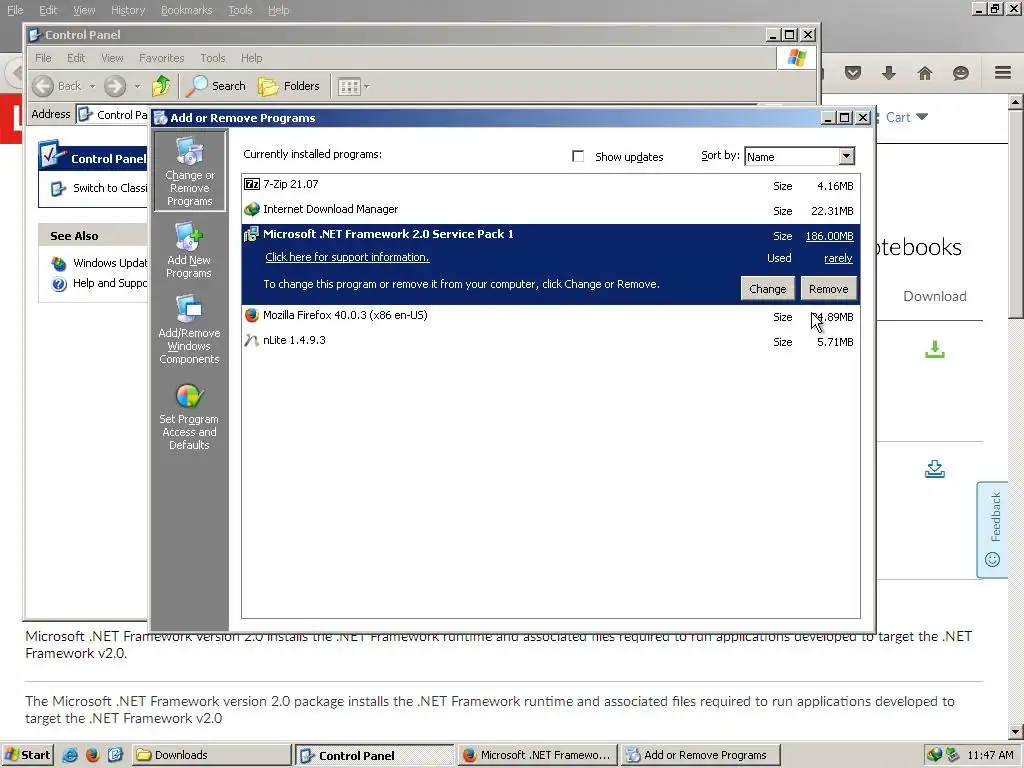Click the .NET Framework program icon
1024x768 pixels.
point(251,234)
